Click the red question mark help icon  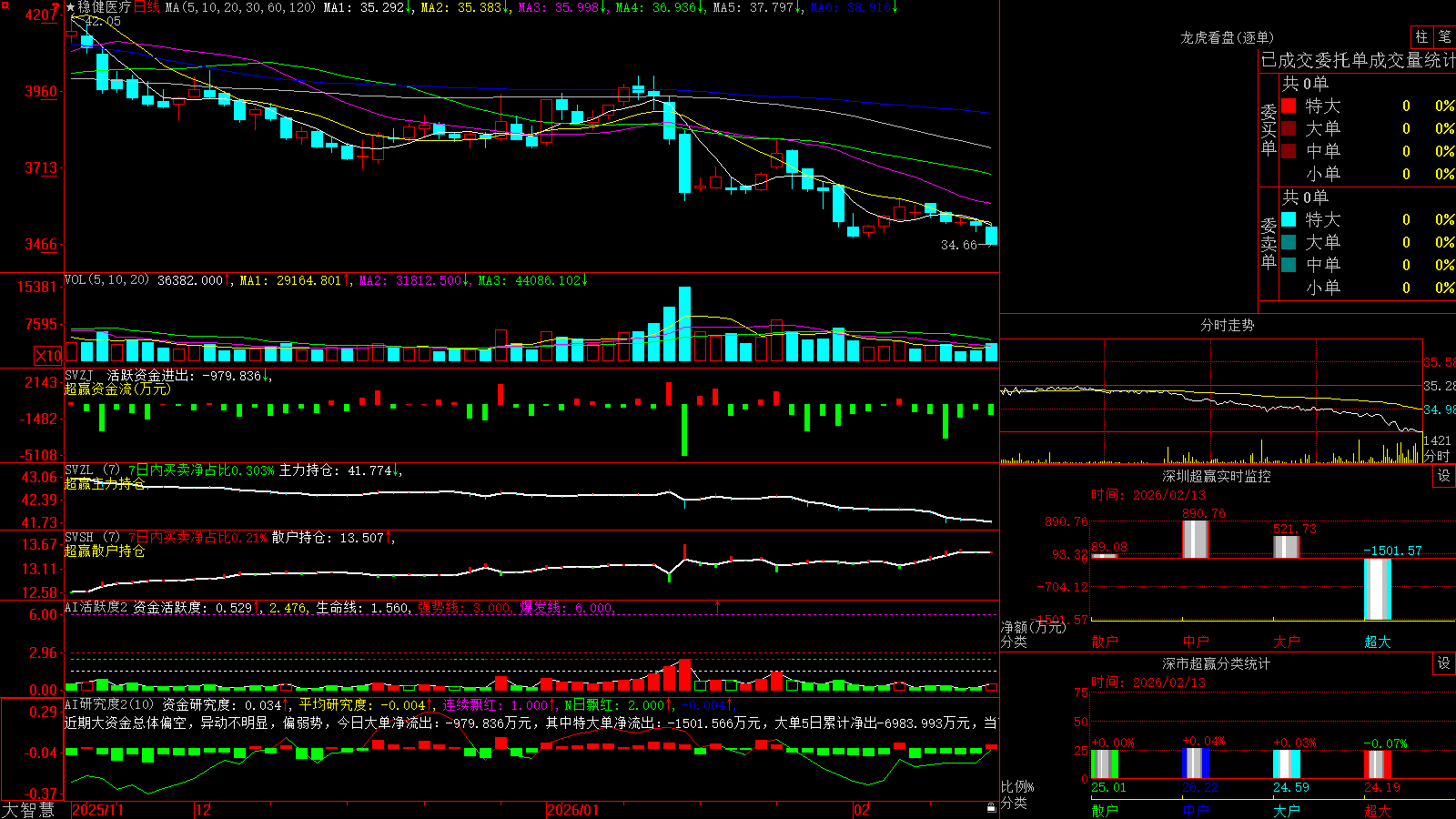pyautogui.click(x=56, y=7)
